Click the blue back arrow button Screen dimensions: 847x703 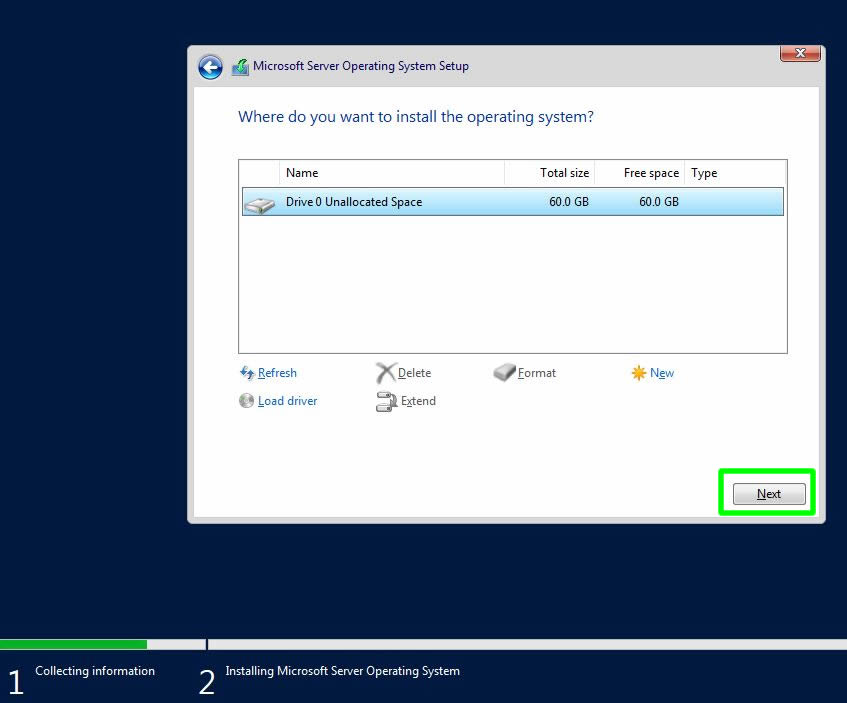210,67
